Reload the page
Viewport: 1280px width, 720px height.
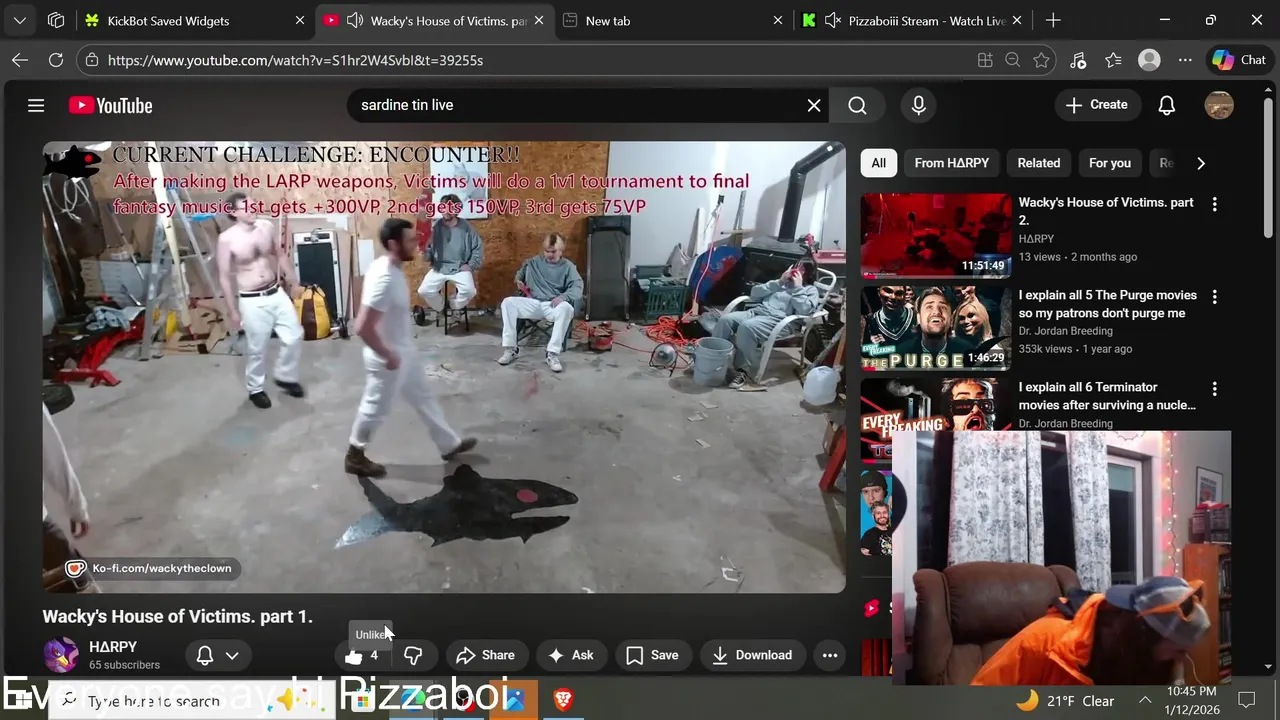click(56, 60)
